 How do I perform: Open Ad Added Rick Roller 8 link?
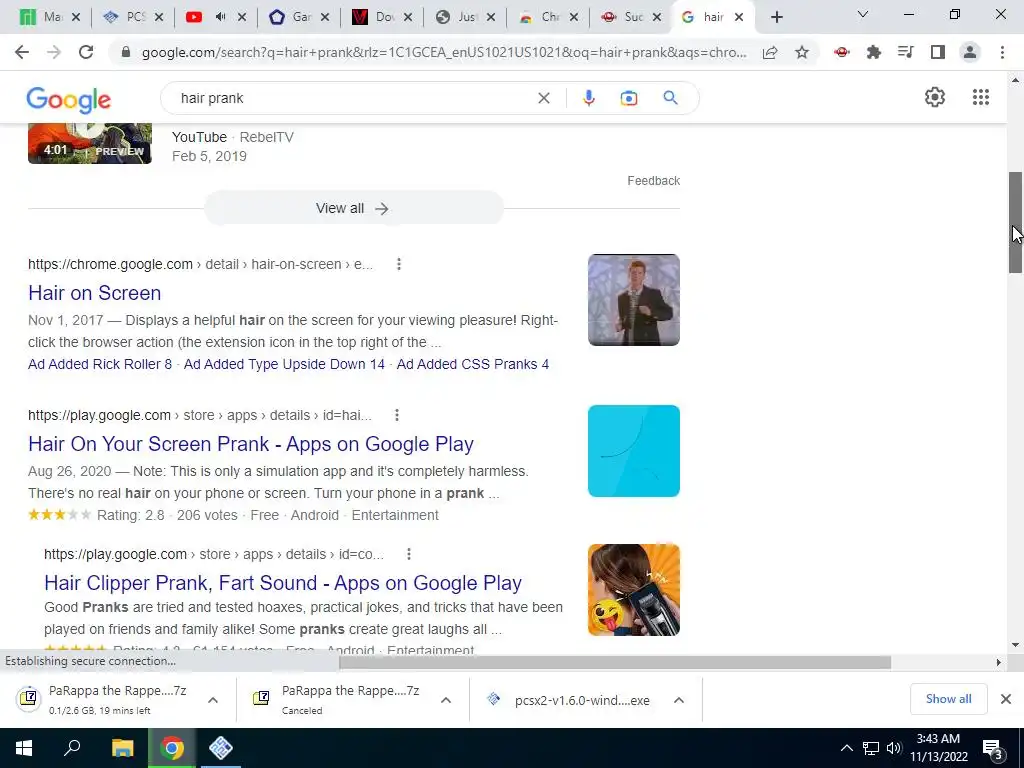pos(100,364)
